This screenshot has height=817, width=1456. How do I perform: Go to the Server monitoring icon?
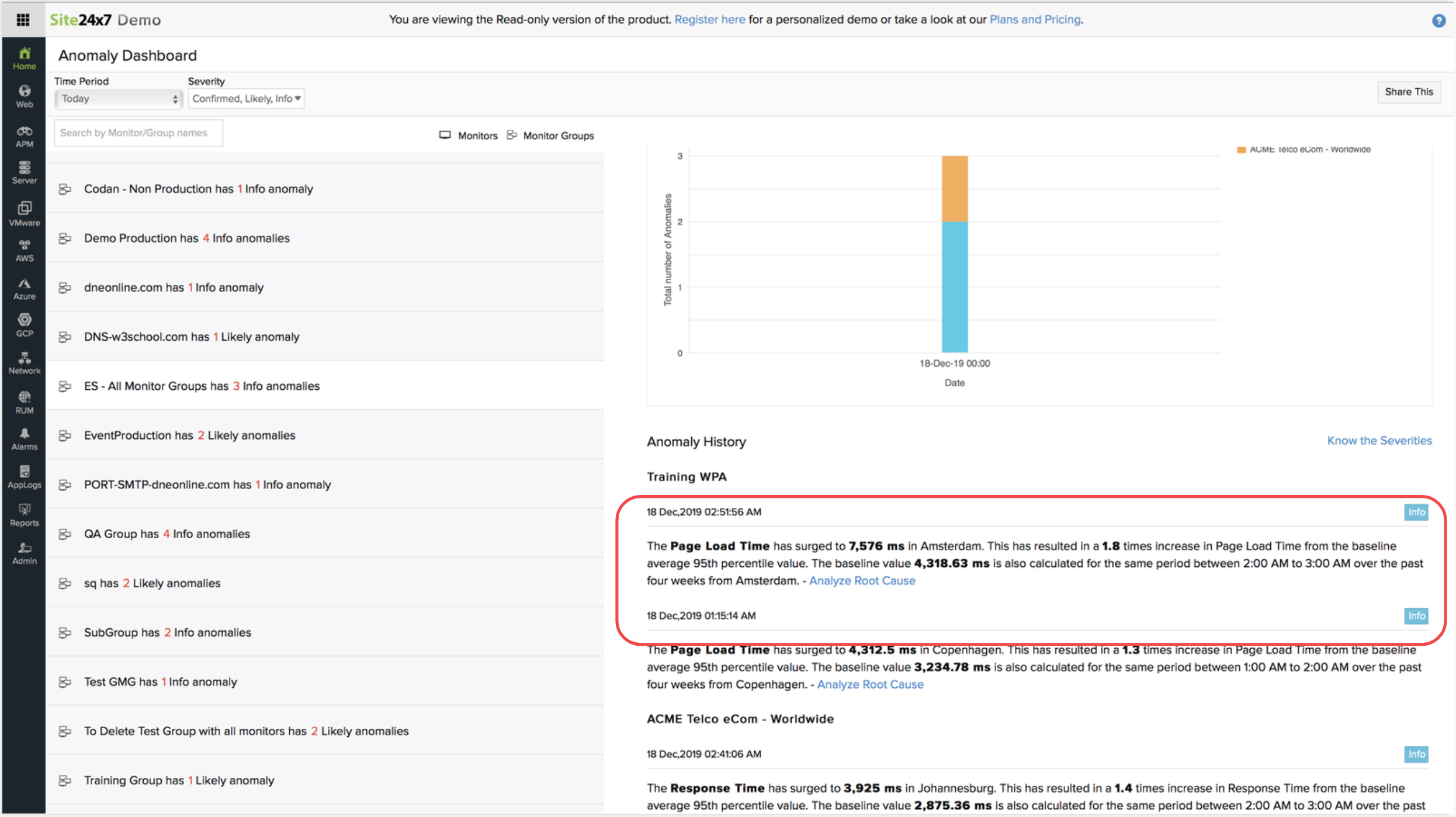point(24,173)
